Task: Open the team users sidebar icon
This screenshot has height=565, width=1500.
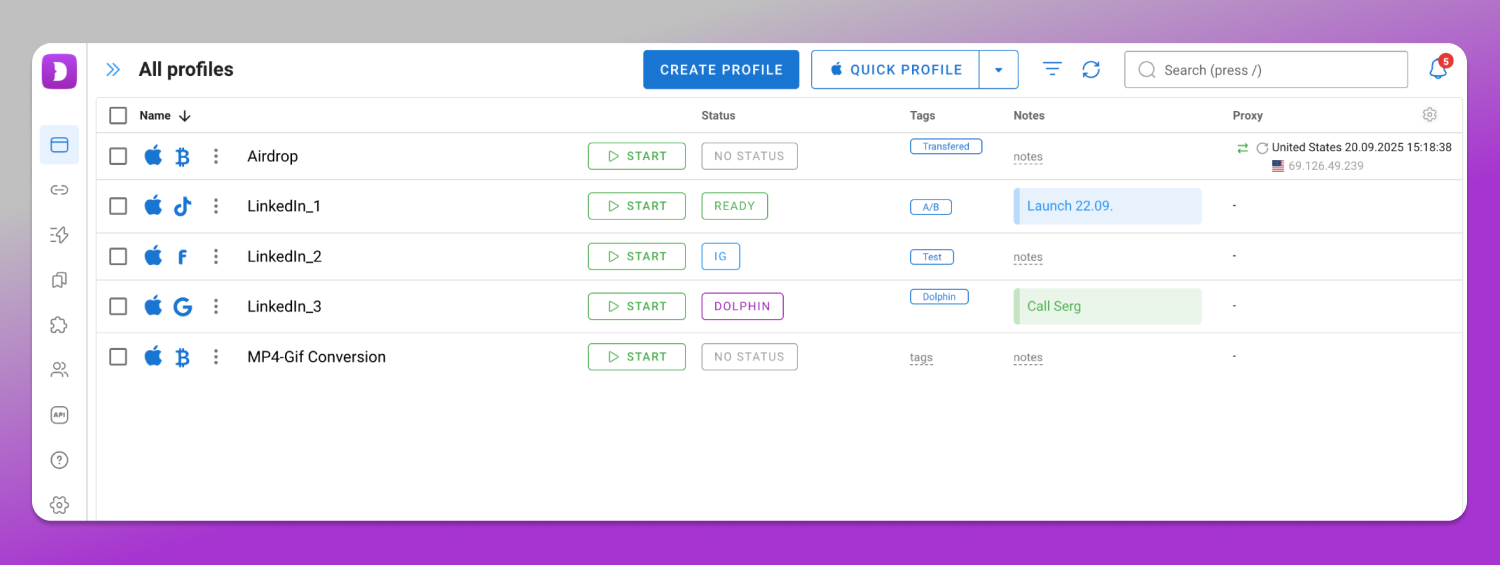Action: 59,370
